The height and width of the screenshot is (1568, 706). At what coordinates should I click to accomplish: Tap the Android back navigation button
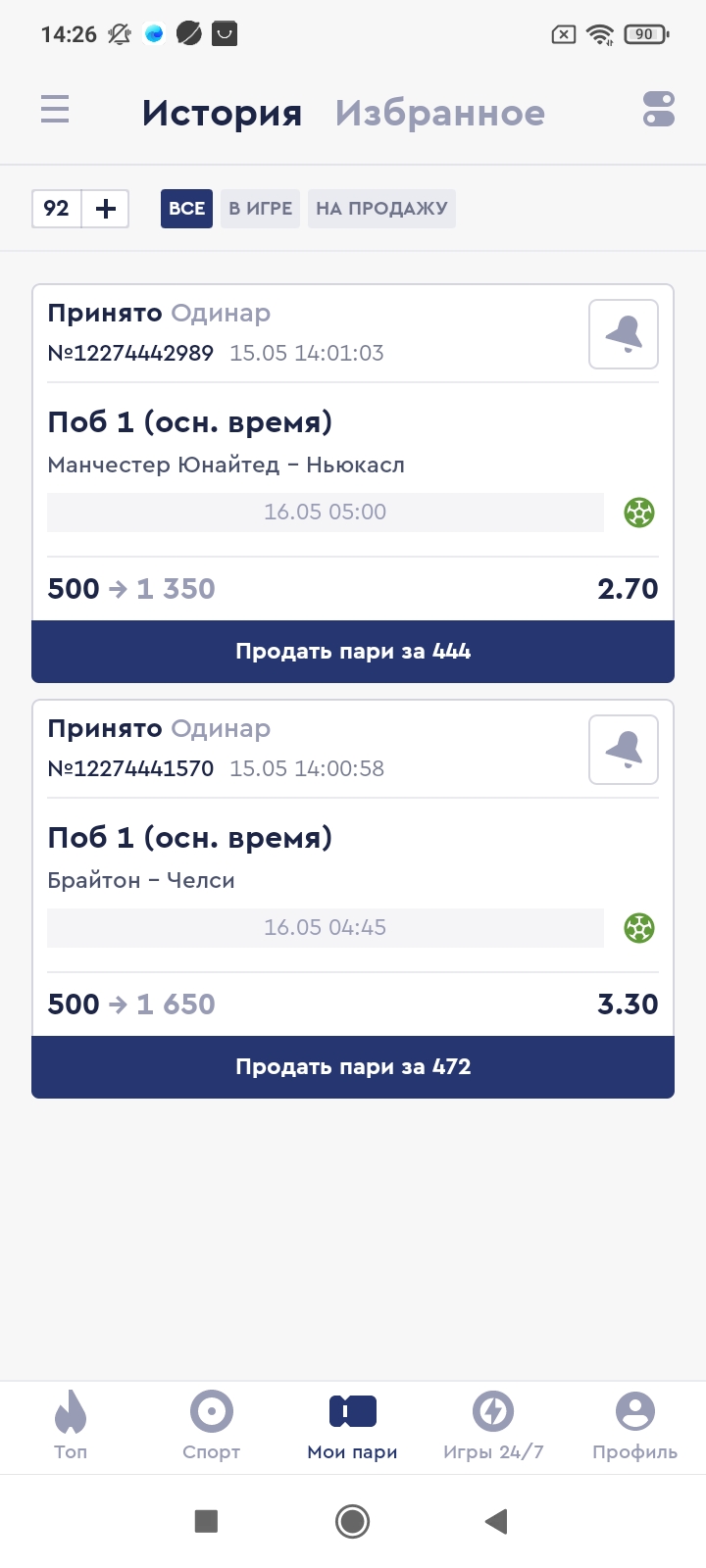click(496, 1521)
